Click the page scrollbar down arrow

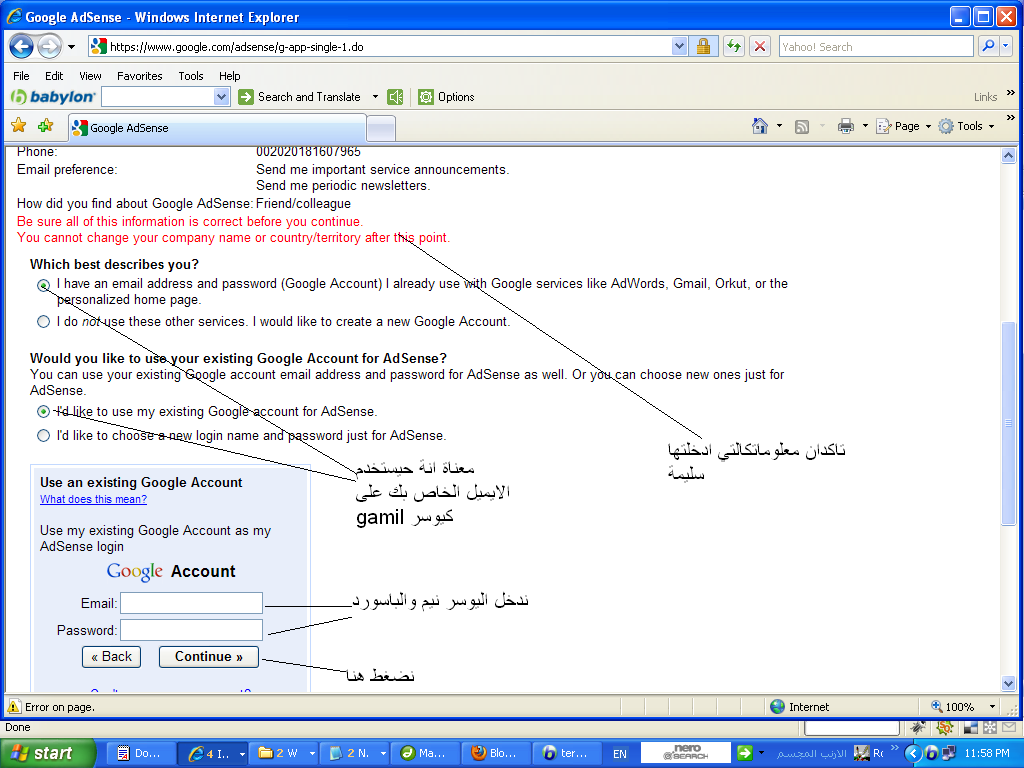click(1008, 683)
